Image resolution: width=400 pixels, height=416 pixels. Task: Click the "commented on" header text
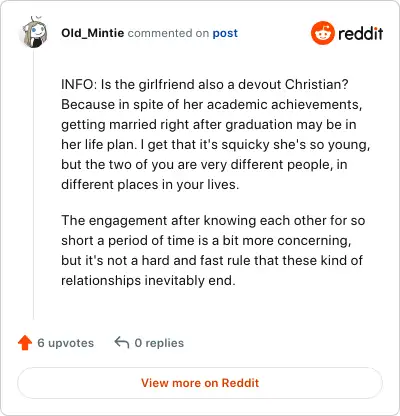coord(168,33)
